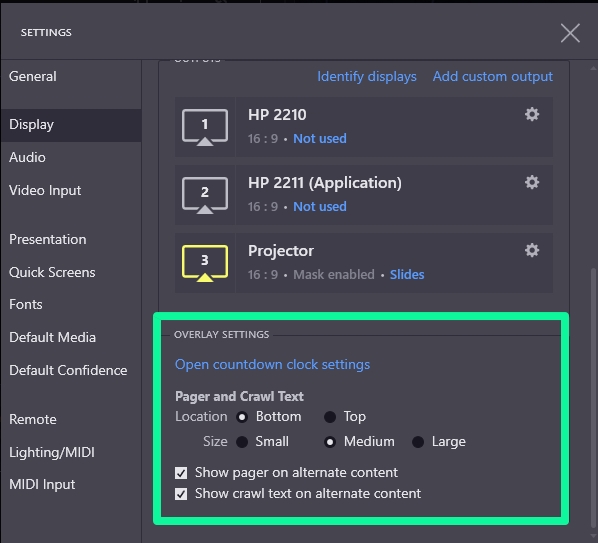Click the Projector output name
Viewport: 598px width, 543px height.
(x=281, y=251)
